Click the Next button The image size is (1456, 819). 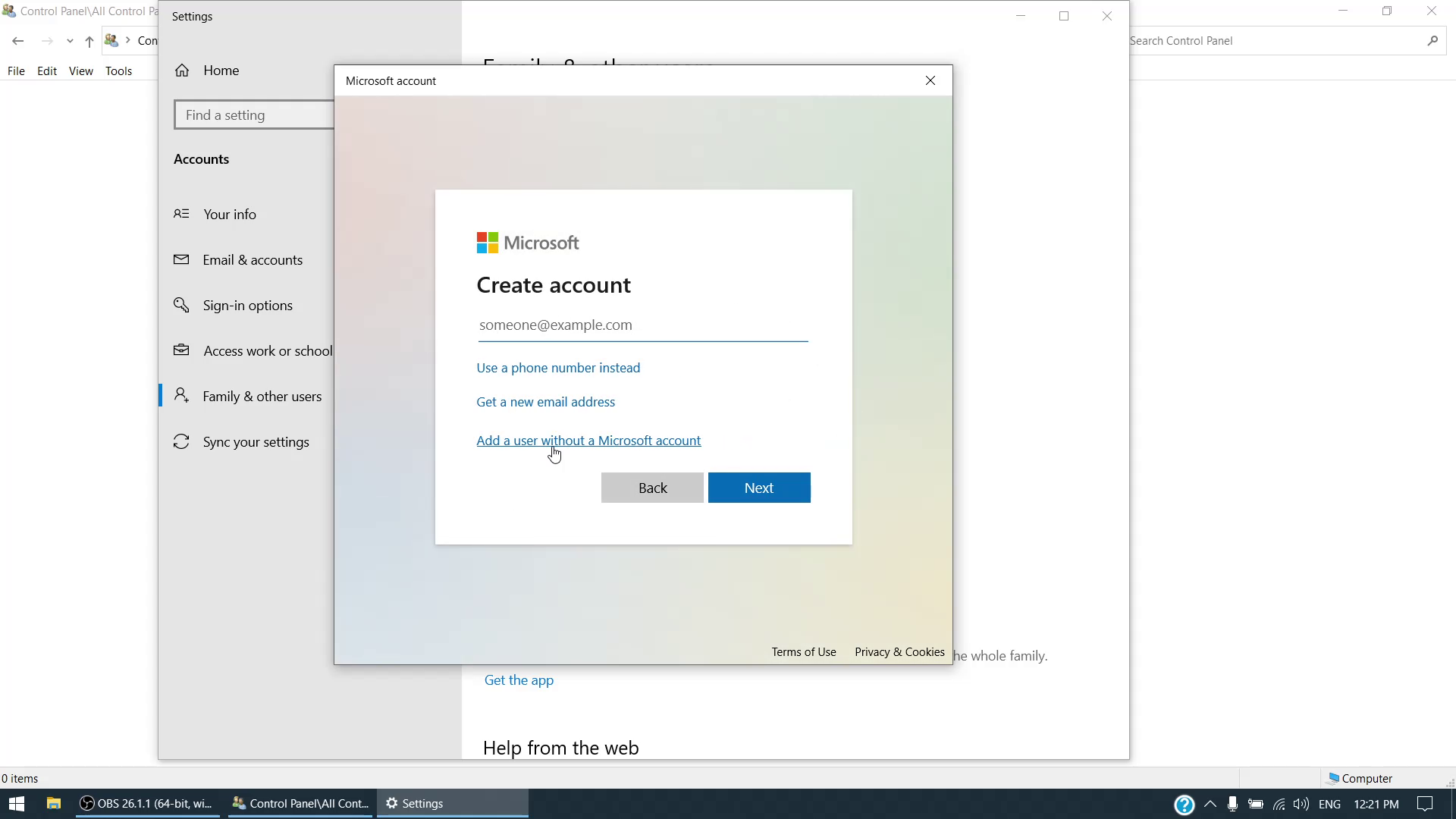[x=759, y=488]
